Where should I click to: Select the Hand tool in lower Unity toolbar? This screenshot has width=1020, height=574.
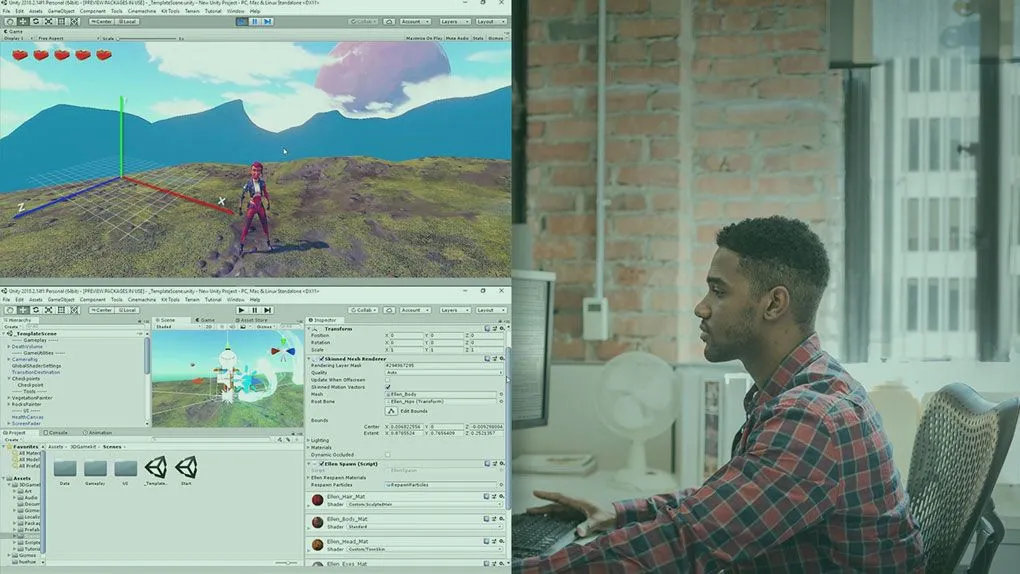point(10,310)
